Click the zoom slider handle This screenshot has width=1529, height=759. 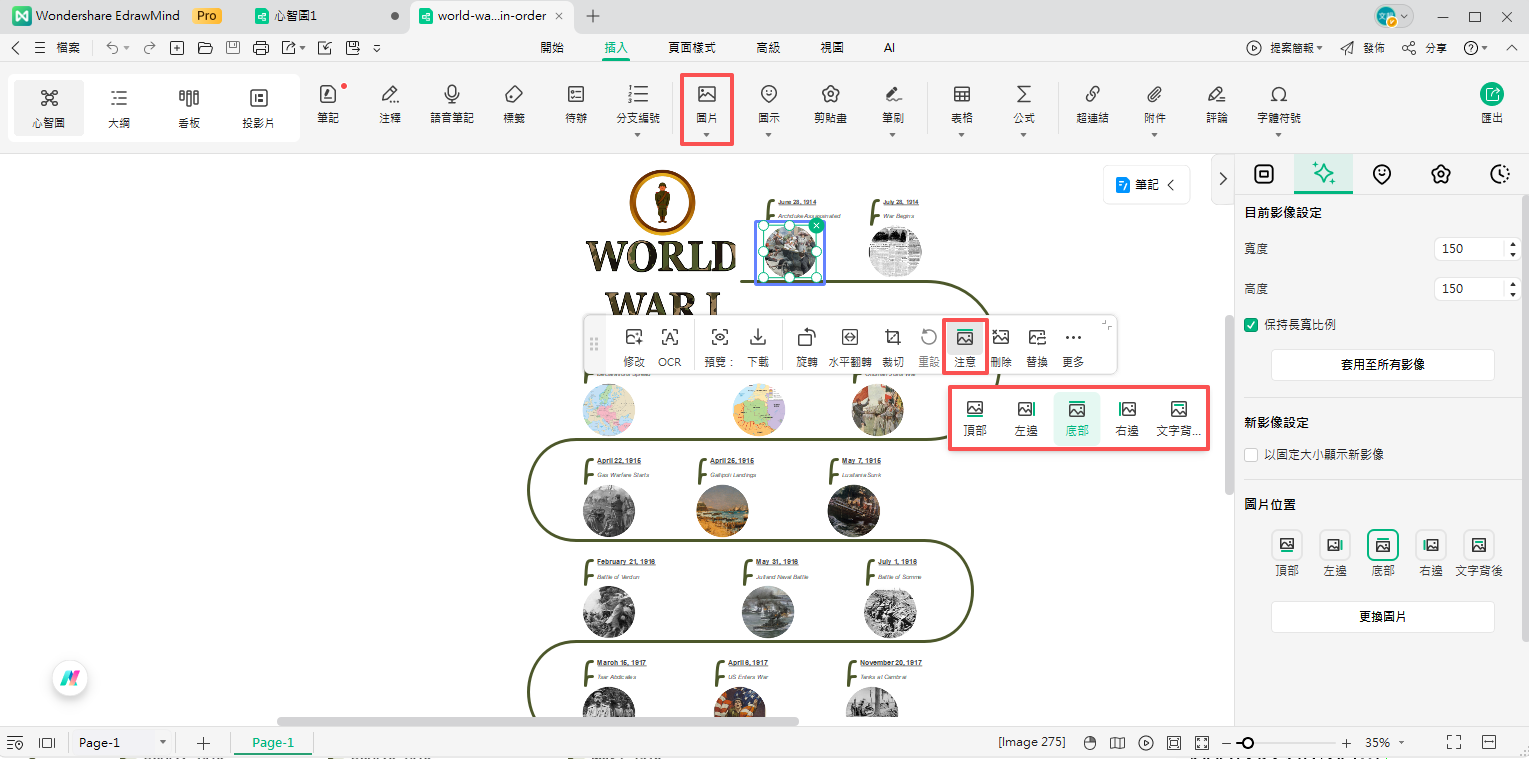click(1247, 743)
